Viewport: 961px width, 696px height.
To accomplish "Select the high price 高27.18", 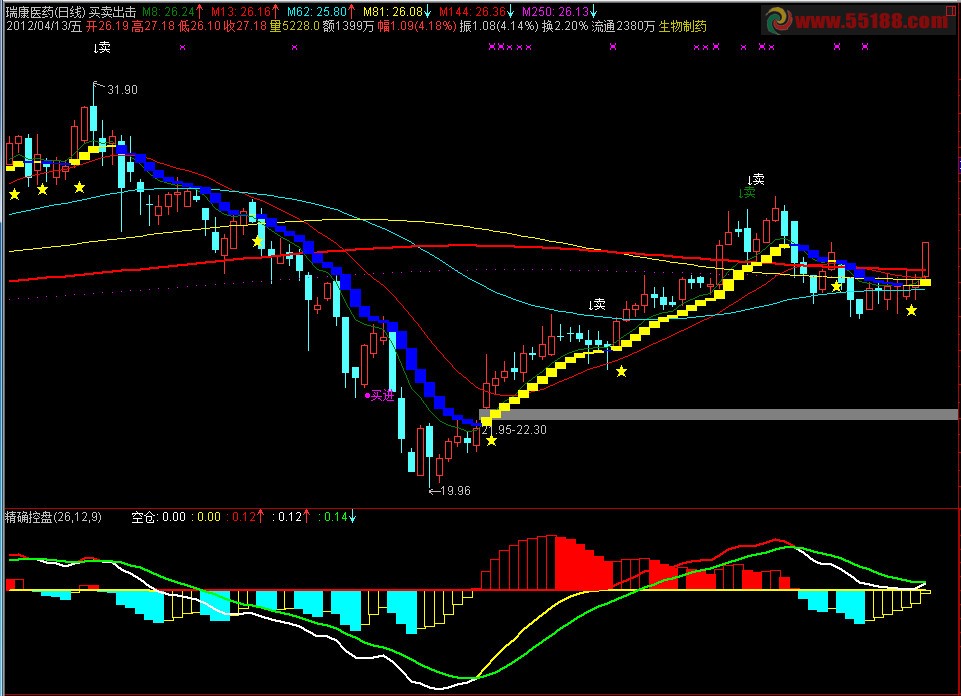I will [x=154, y=26].
